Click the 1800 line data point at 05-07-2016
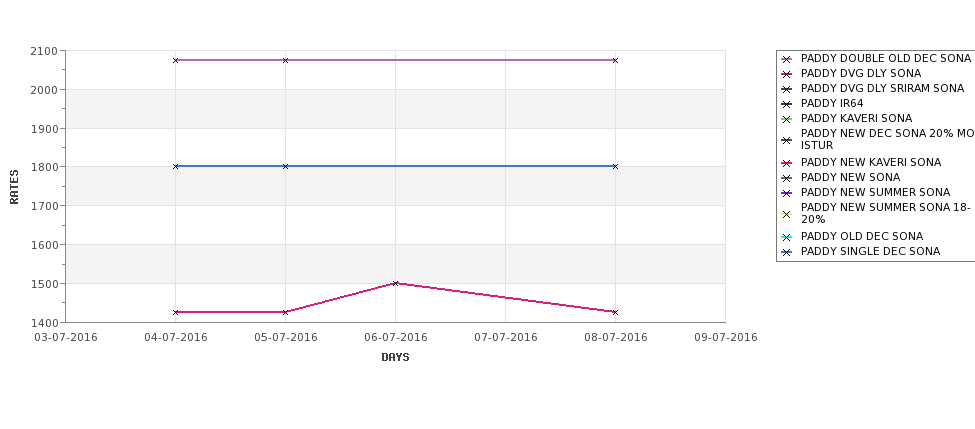 (x=286, y=166)
